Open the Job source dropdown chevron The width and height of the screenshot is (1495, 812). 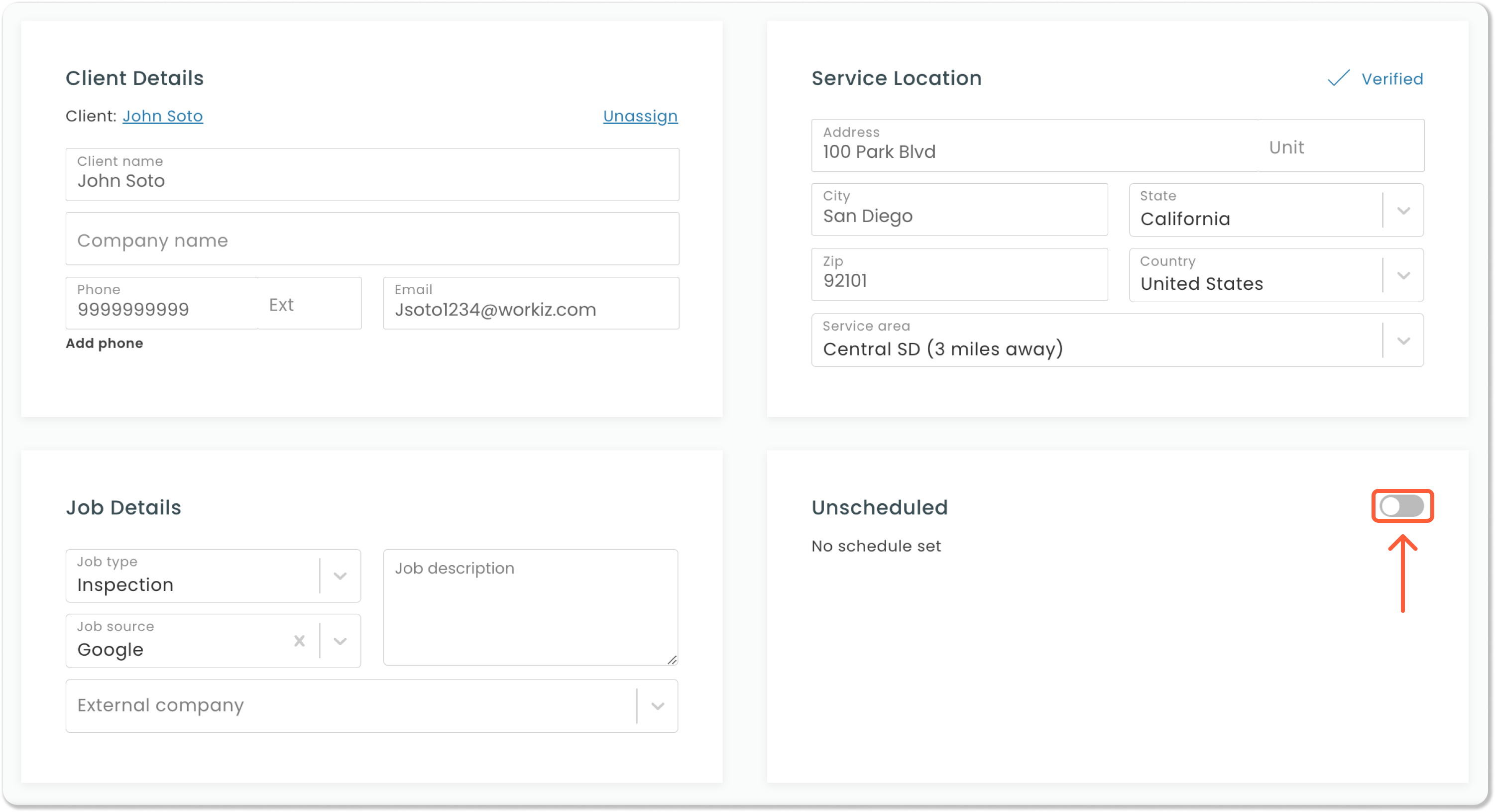pyautogui.click(x=340, y=641)
